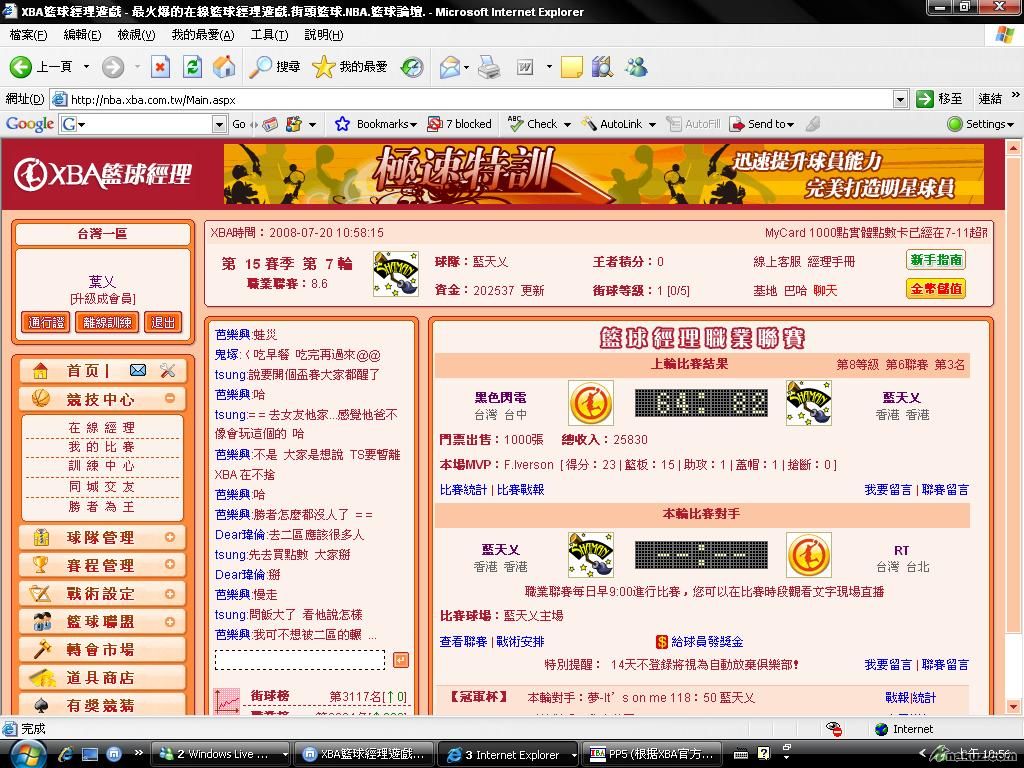Click the chat message input box
The image size is (1024, 768).
click(300, 660)
